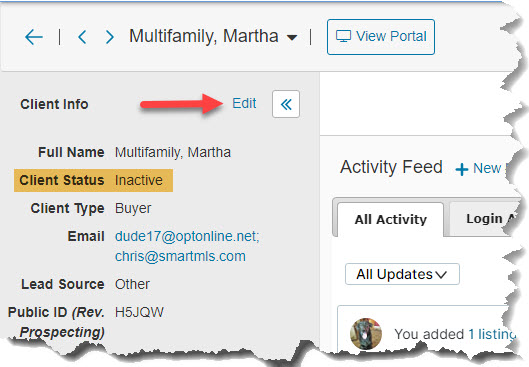Click the View Portal button
The height and width of the screenshot is (367, 529).
point(381,37)
